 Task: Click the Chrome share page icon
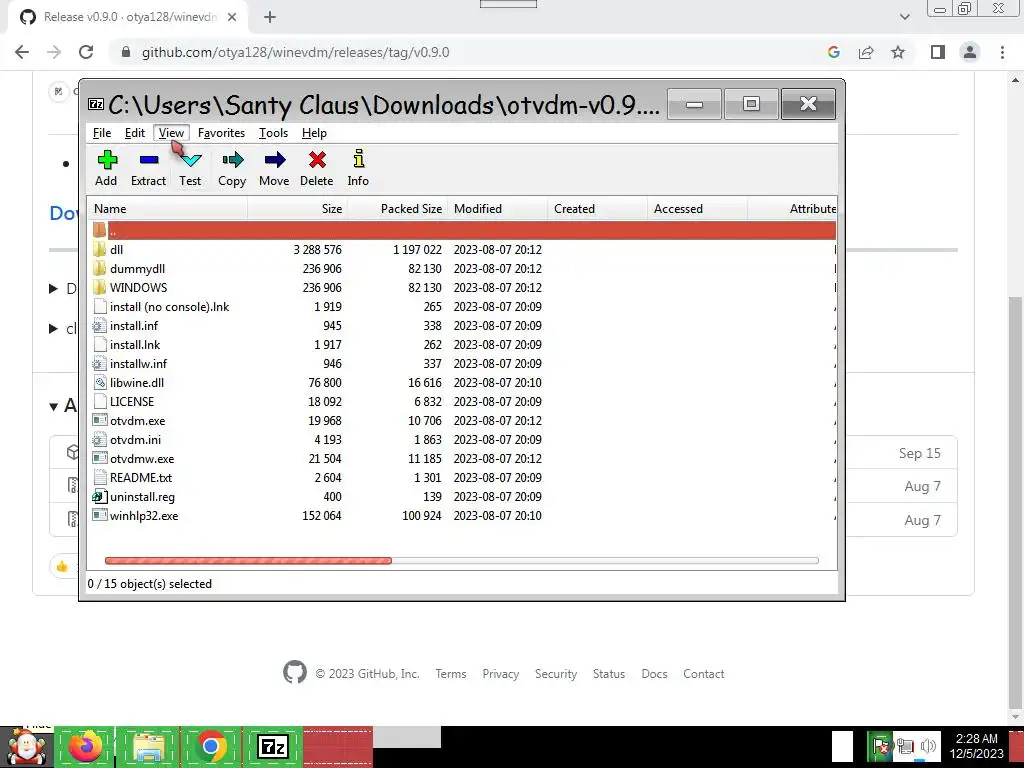click(866, 52)
